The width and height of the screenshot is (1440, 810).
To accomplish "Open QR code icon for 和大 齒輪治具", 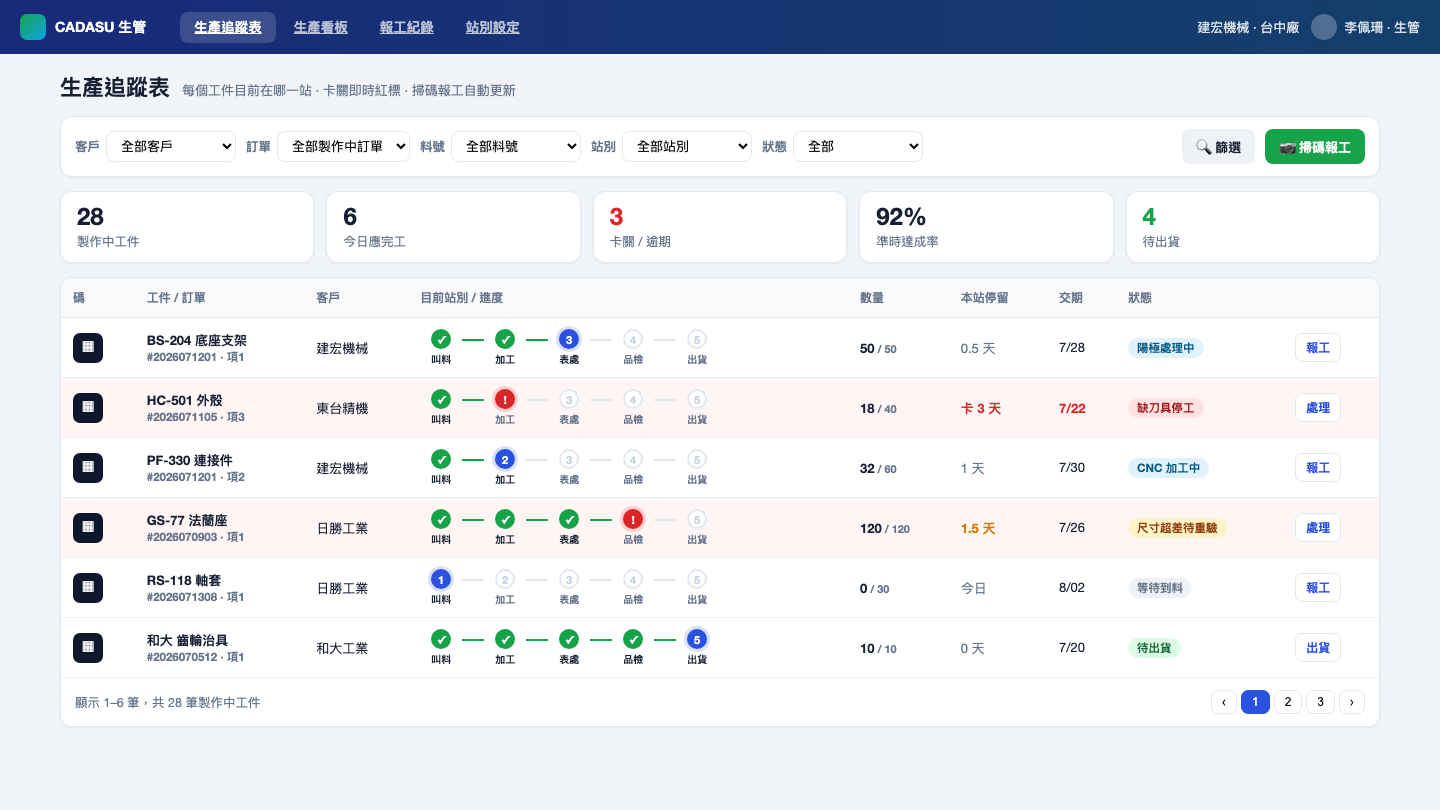I will [x=88, y=647].
